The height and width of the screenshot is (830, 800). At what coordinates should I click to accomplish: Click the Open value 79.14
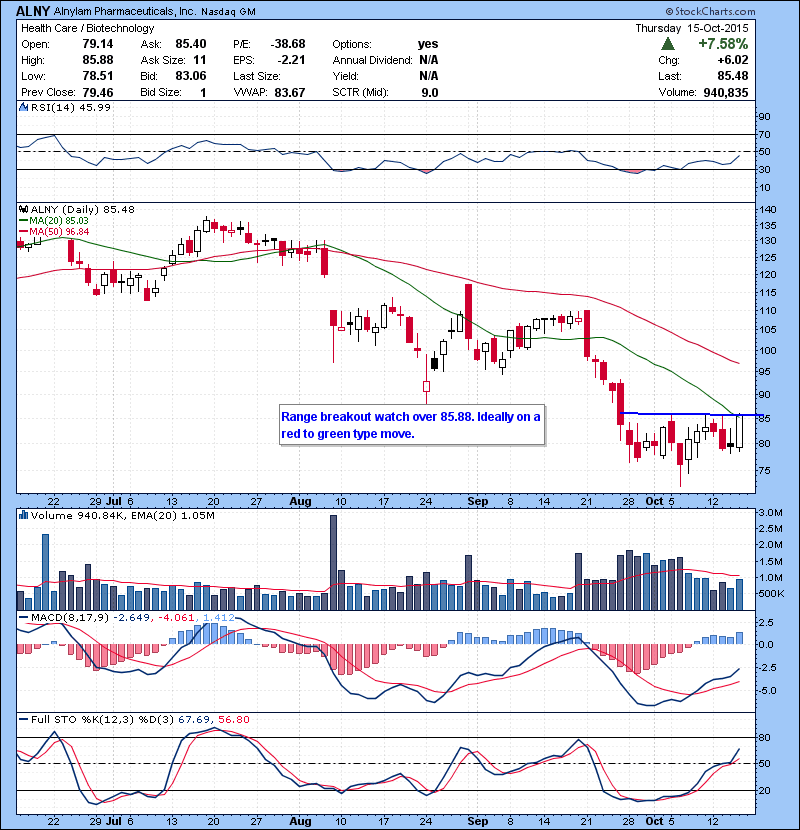click(x=98, y=44)
